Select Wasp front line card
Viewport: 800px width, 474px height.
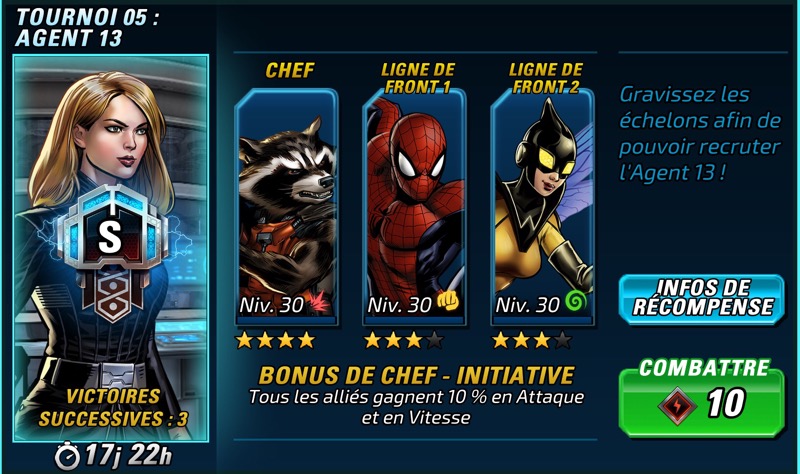coord(542,207)
